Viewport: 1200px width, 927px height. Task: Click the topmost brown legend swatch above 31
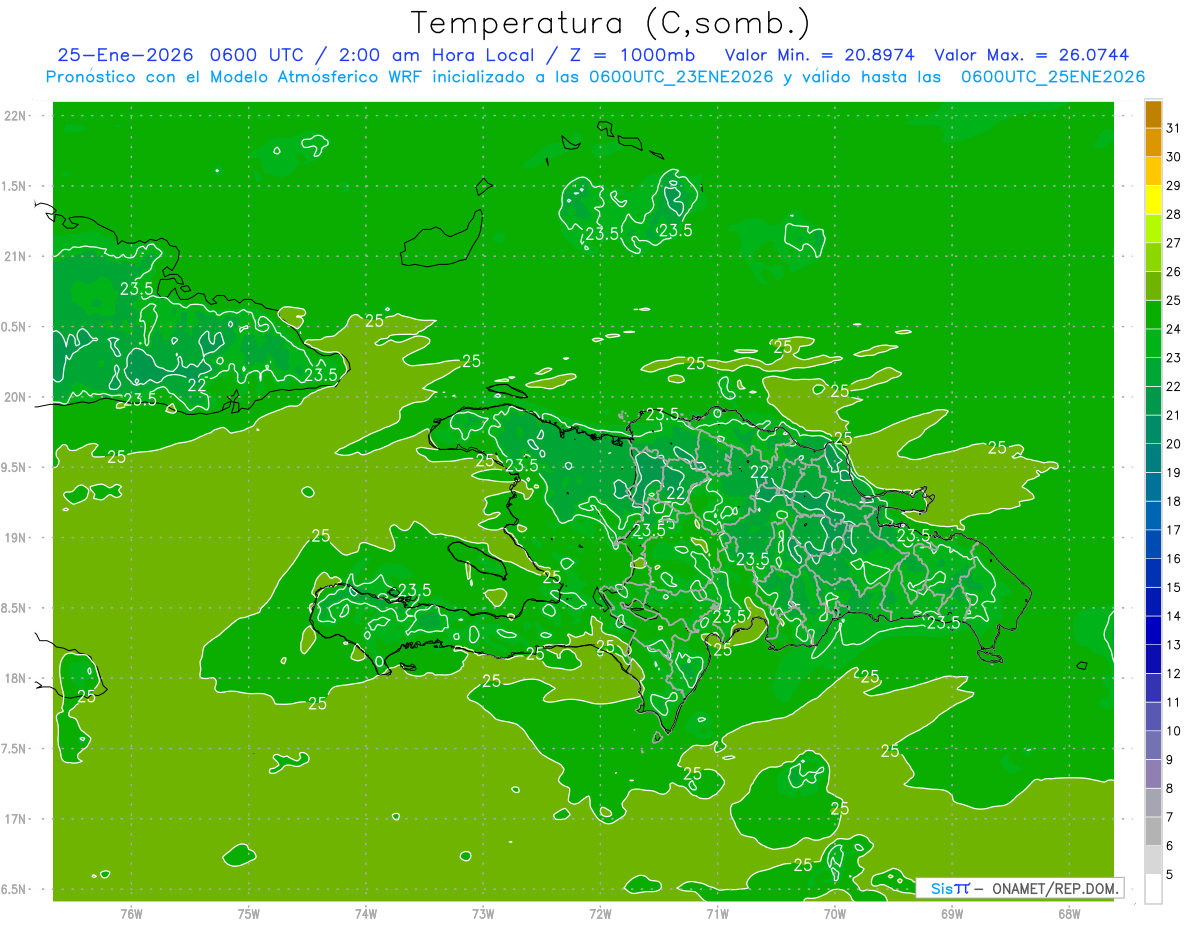1153,114
